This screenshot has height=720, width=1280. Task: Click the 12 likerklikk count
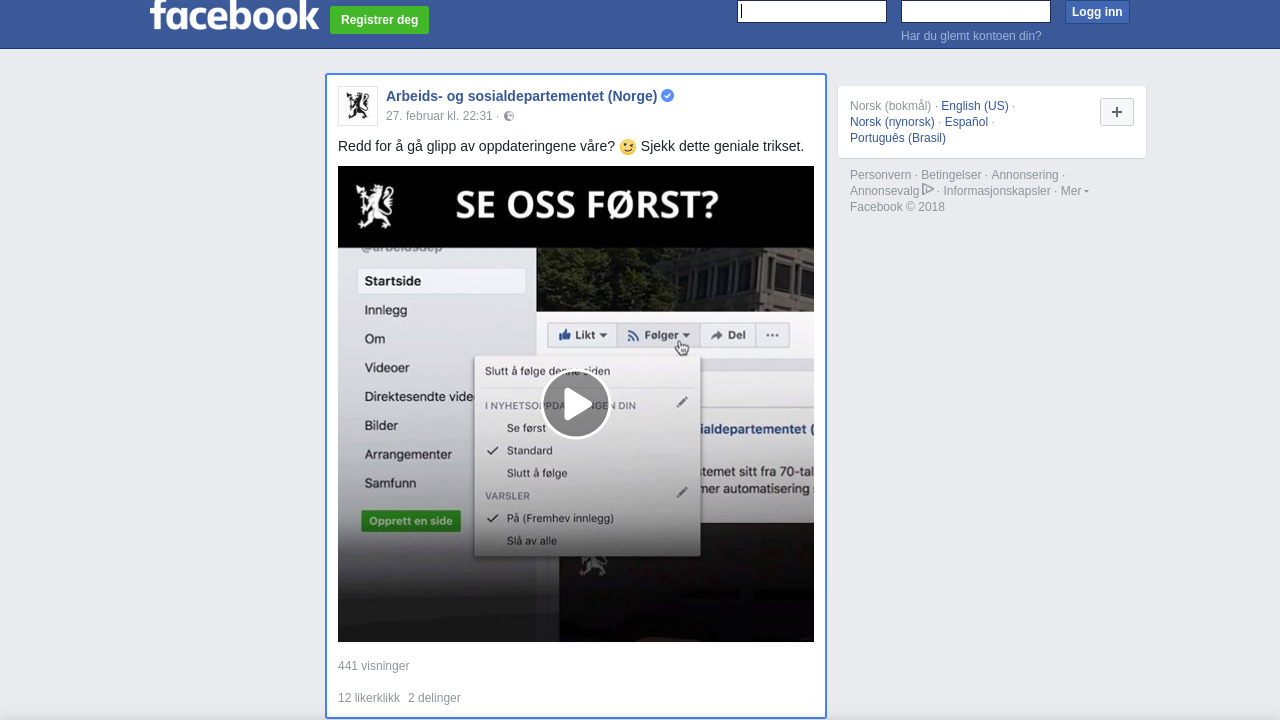(x=369, y=698)
